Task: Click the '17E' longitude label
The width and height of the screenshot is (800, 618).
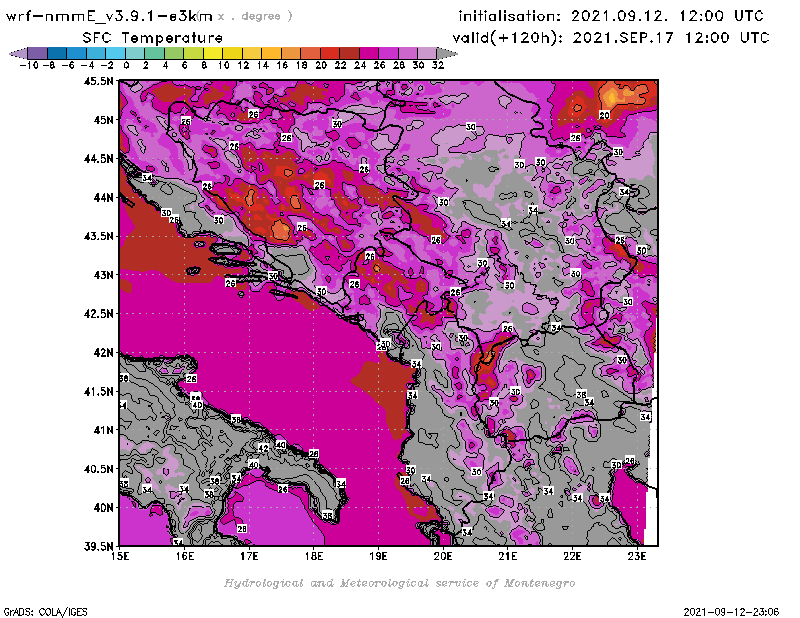Action: pyautogui.click(x=249, y=556)
